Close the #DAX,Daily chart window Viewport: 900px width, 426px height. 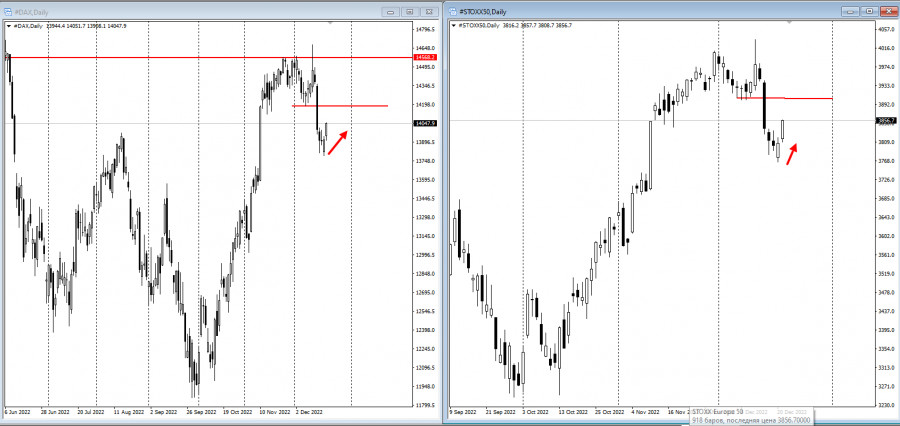pyautogui.click(x=429, y=11)
